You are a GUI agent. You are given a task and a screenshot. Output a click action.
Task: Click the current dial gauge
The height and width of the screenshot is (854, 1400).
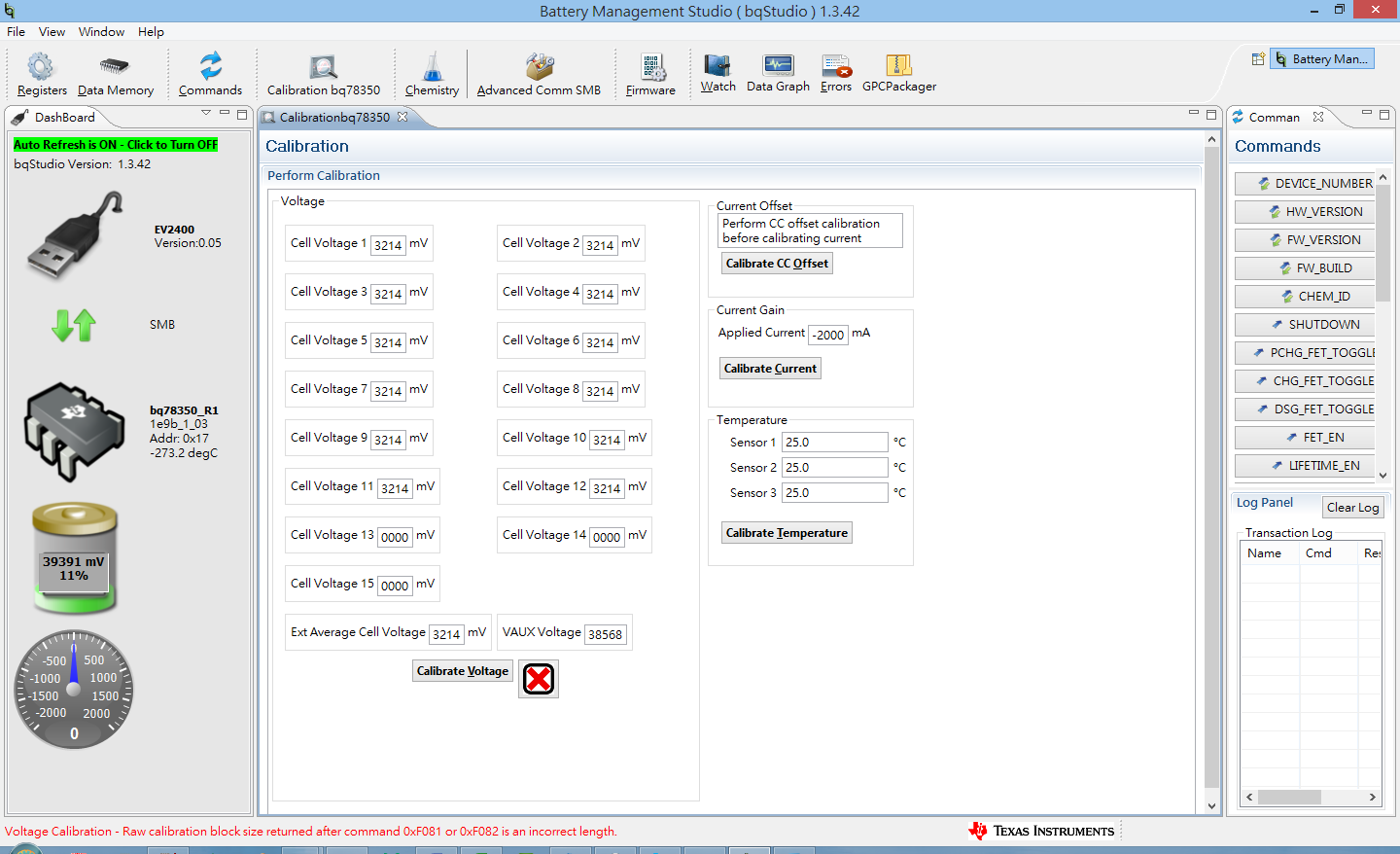[x=74, y=691]
